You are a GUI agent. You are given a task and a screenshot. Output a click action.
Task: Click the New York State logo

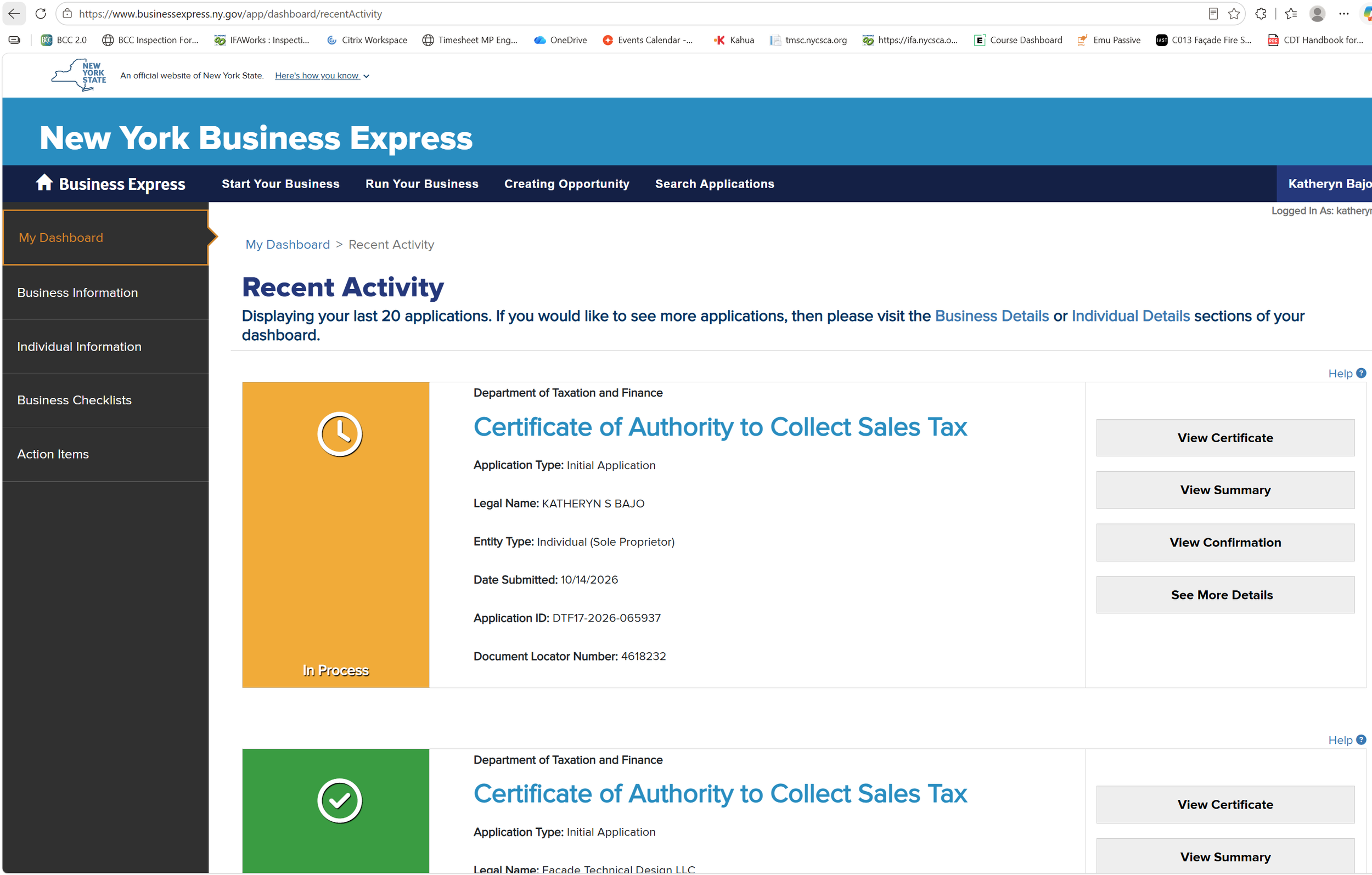pyautogui.click(x=79, y=75)
